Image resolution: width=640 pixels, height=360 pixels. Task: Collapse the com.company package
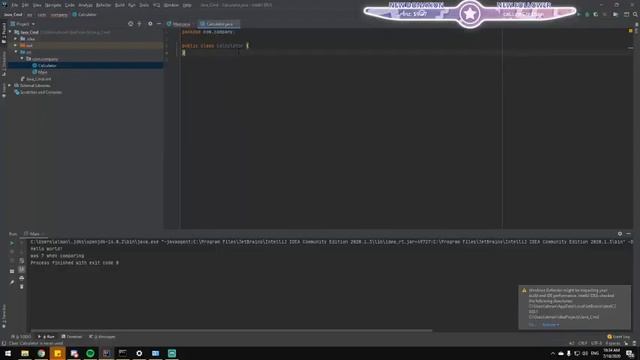pyautogui.click(x=22, y=59)
